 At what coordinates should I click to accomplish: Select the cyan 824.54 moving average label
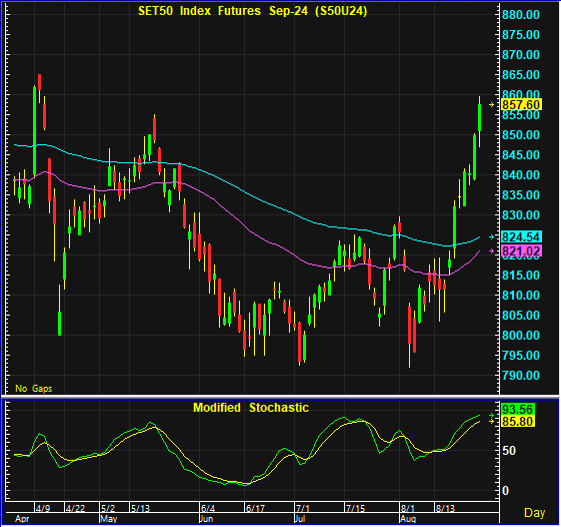point(521,237)
